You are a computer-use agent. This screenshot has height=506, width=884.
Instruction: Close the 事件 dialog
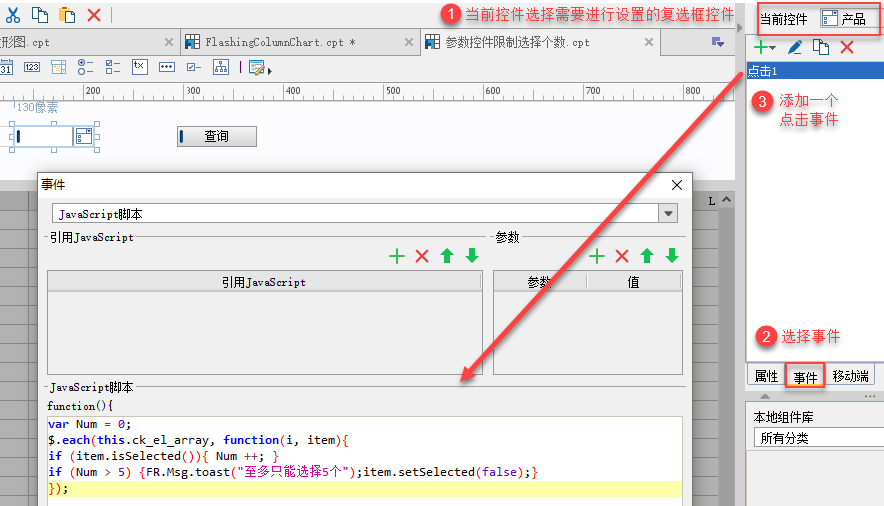click(x=677, y=185)
